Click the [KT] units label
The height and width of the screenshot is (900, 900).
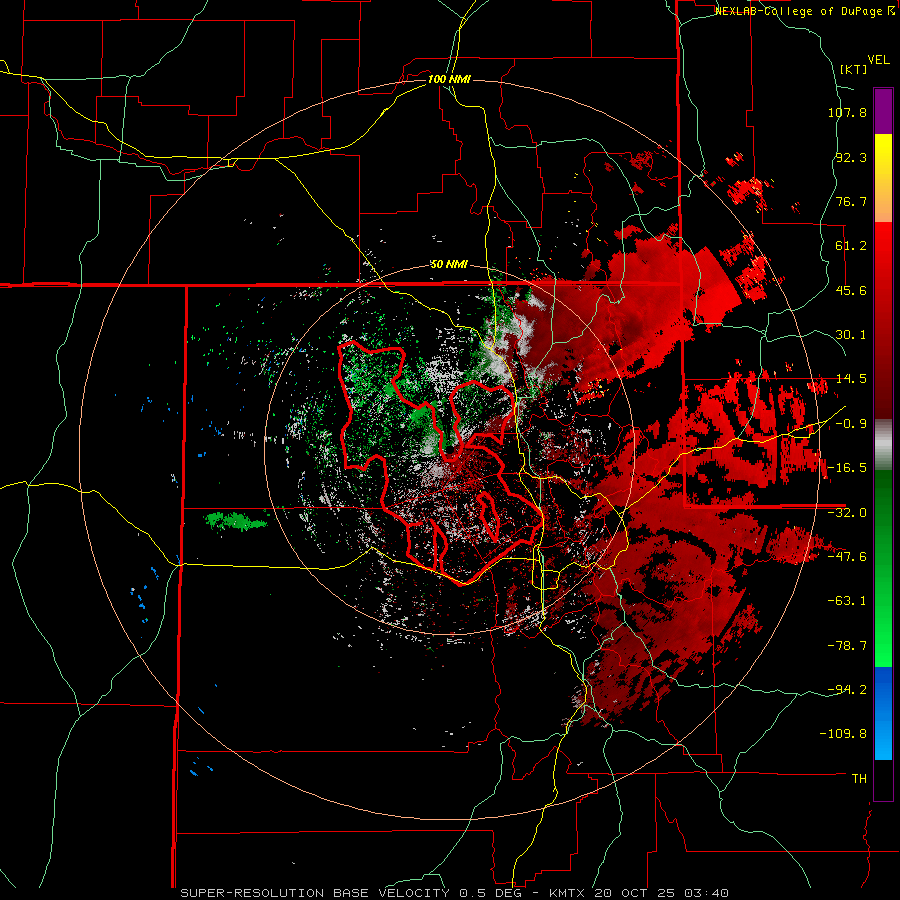pyautogui.click(x=853, y=69)
